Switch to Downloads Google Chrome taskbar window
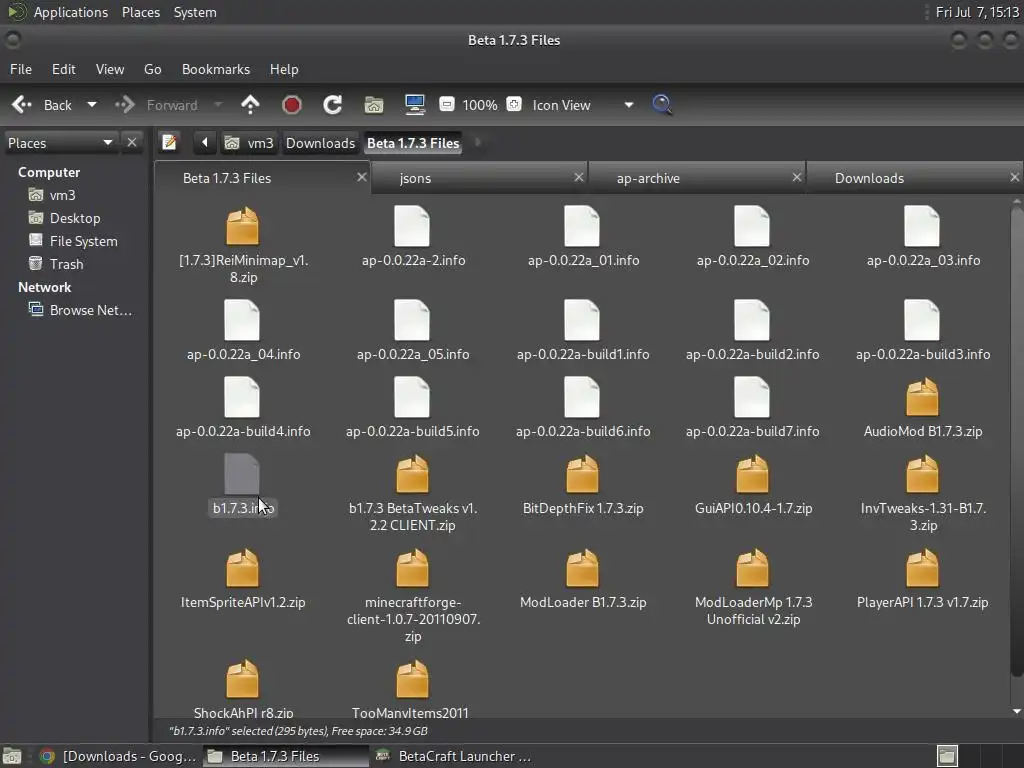The height and width of the screenshot is (768, 1024). click(x=118, y=756)
